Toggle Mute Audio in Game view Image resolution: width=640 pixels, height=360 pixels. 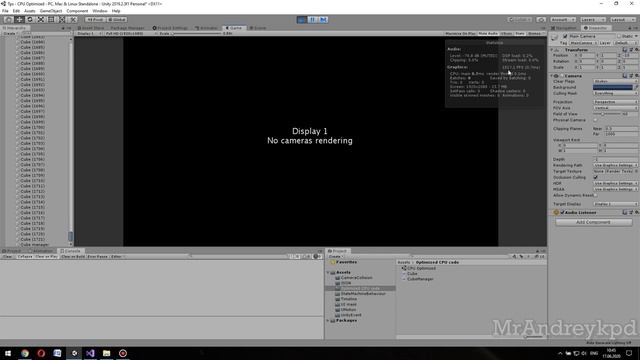point(488,33)
